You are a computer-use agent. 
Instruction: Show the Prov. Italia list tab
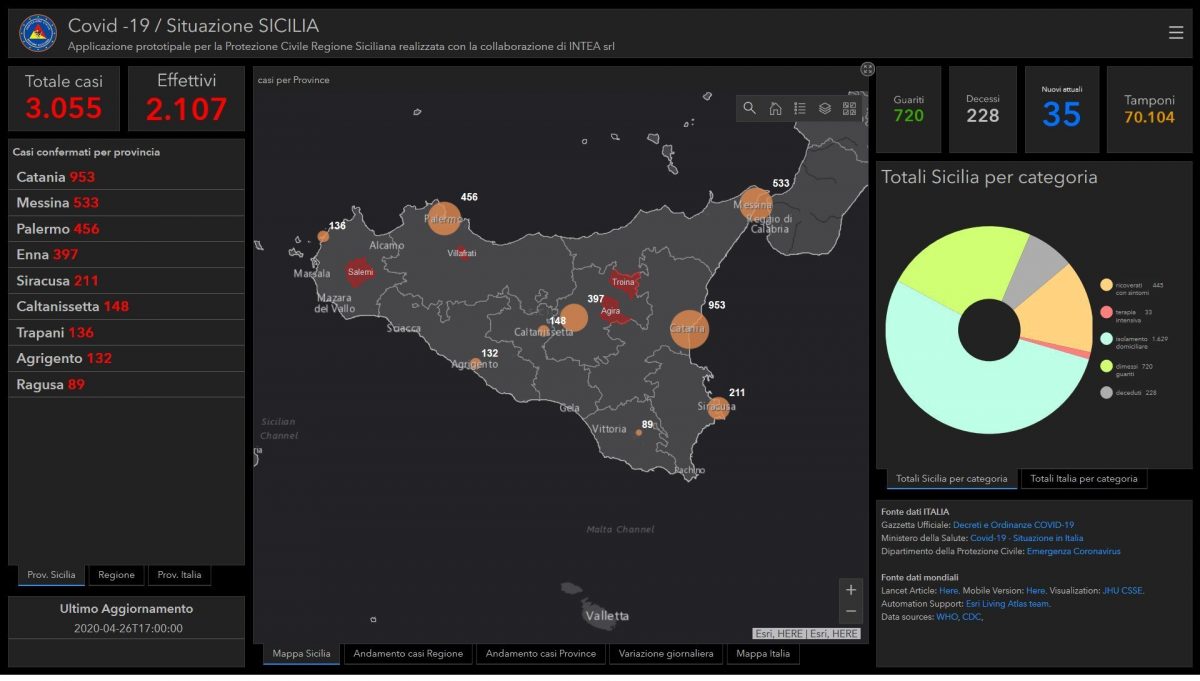[x=179, y=575]
